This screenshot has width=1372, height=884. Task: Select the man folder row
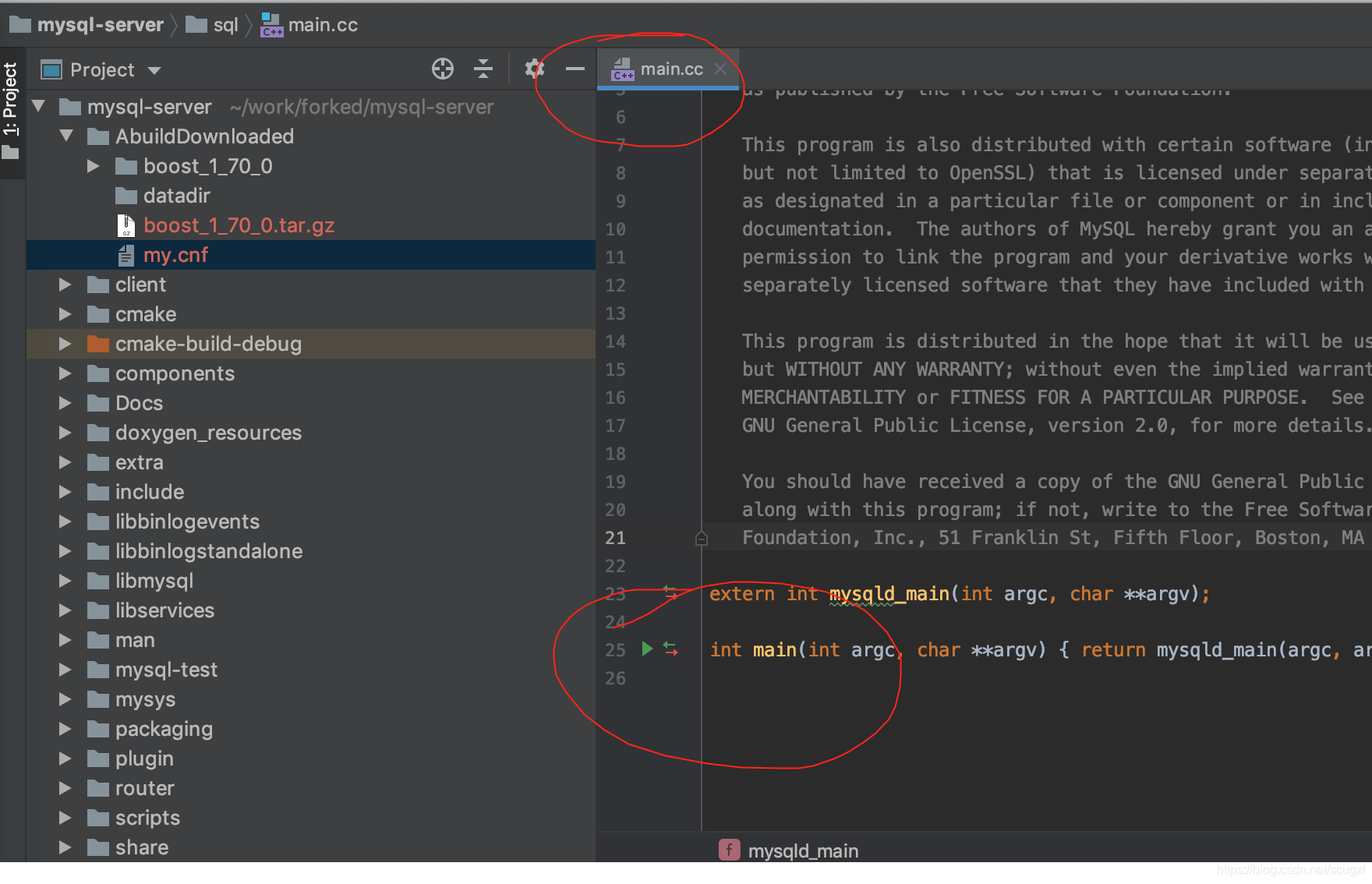pos(311,640)
